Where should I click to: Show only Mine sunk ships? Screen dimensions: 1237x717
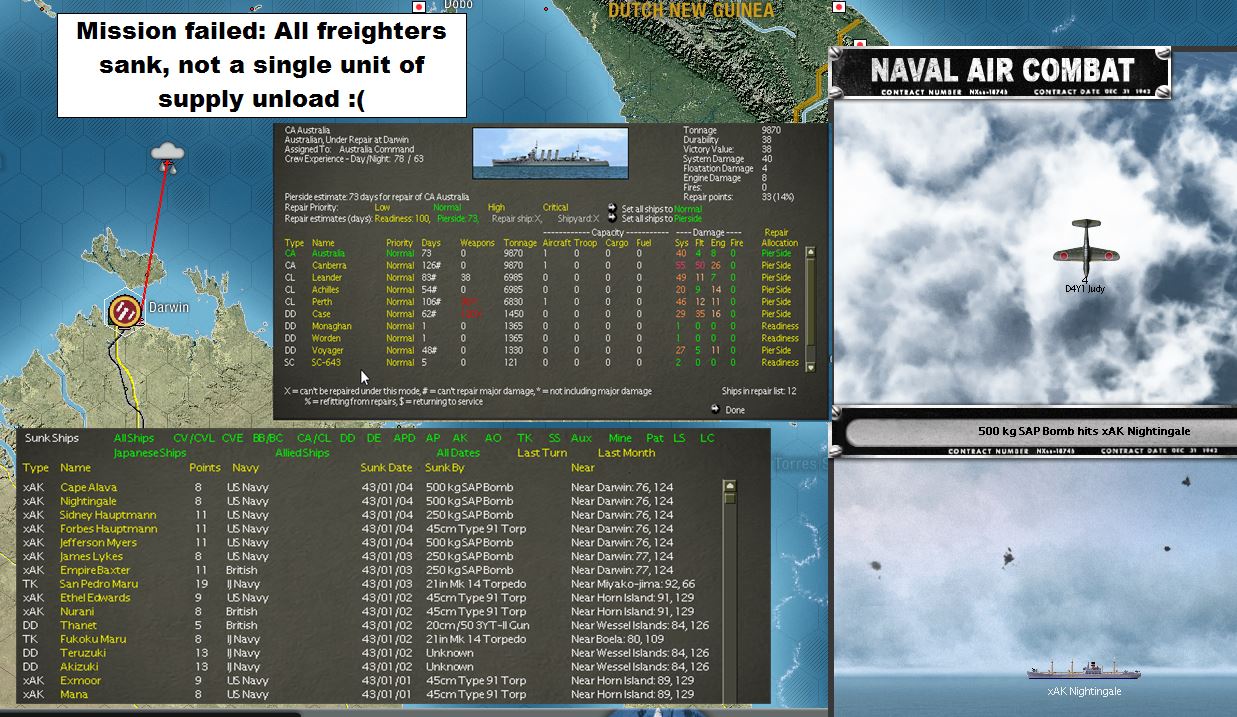click(621, 439)
